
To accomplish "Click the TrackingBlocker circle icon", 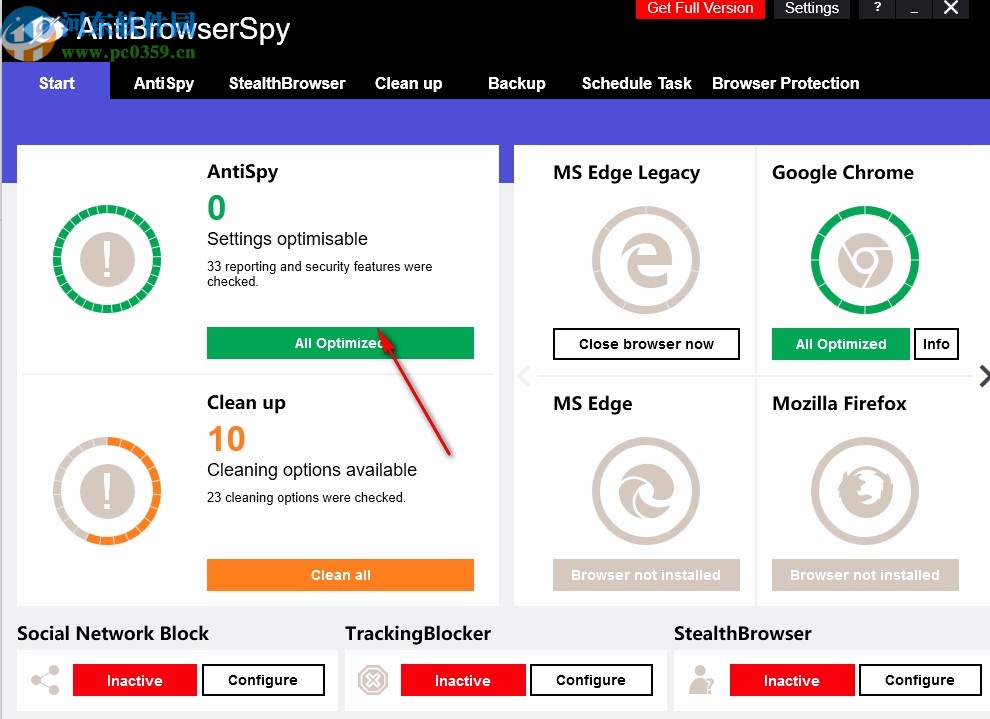I will coord(373,680).
